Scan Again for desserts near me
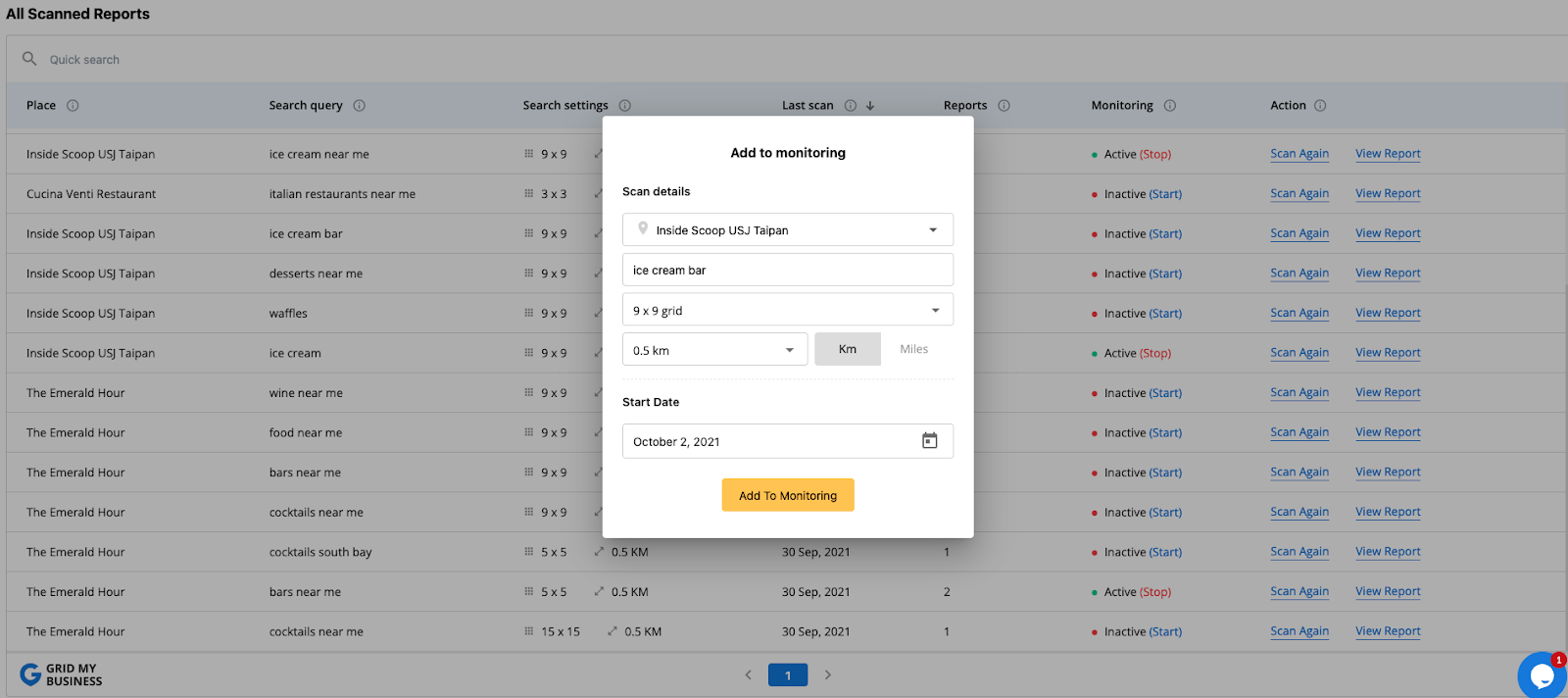Screen dimensions: 1568x698 (x=1299, y=274)
